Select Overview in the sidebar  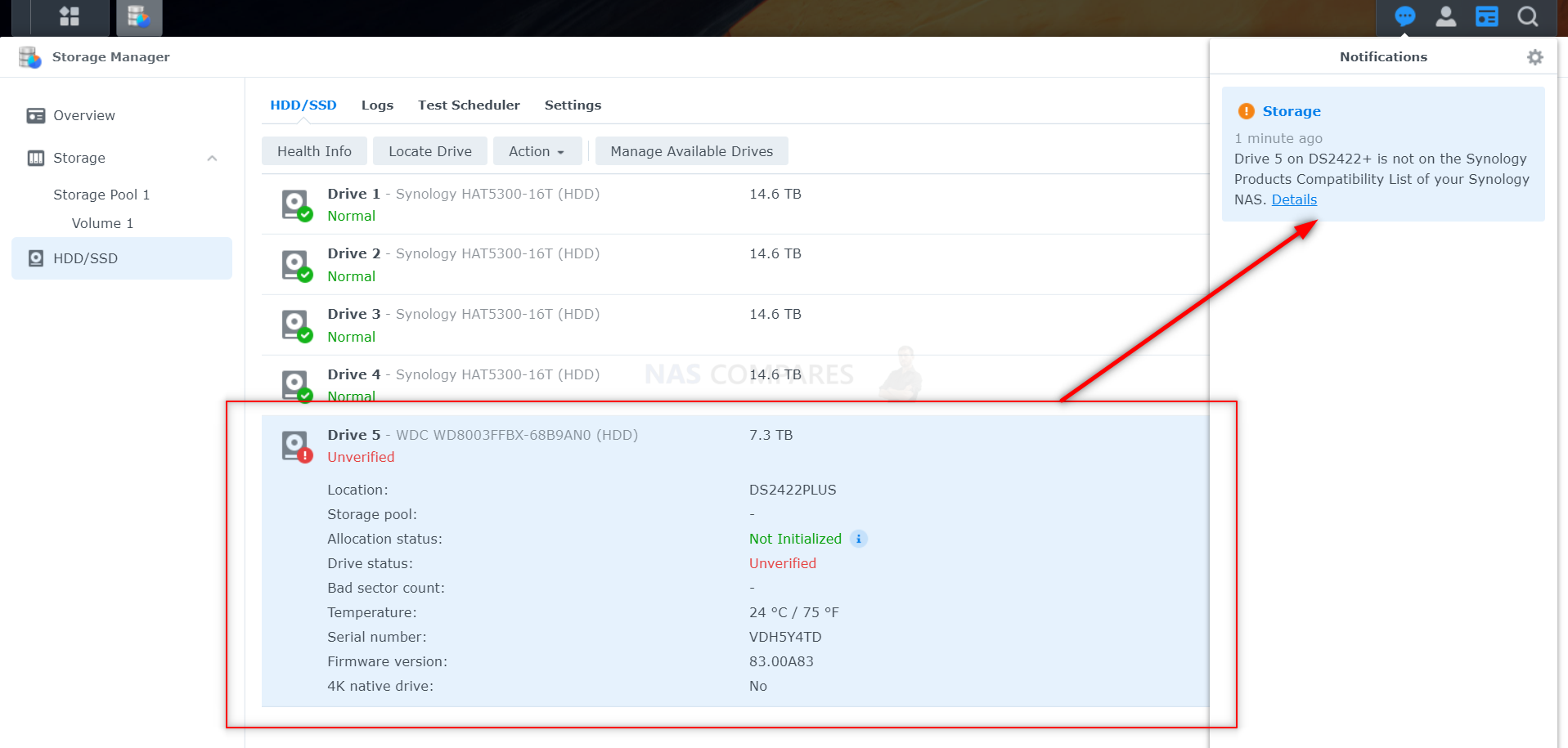122,115
